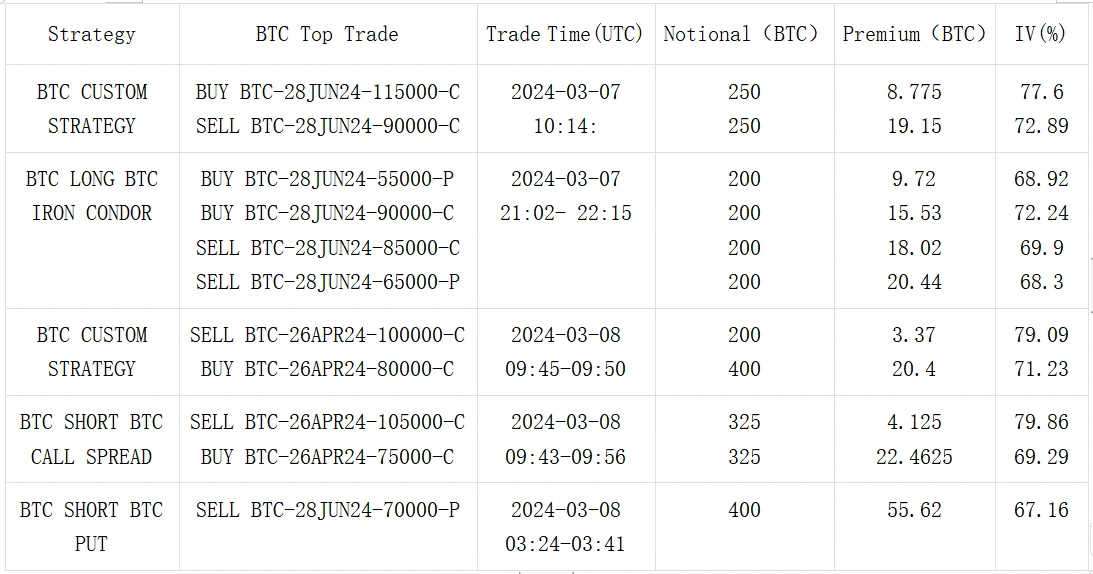Select the Notional (BTC) header cell
This screenshot has width=1093, height=574.
741,34
